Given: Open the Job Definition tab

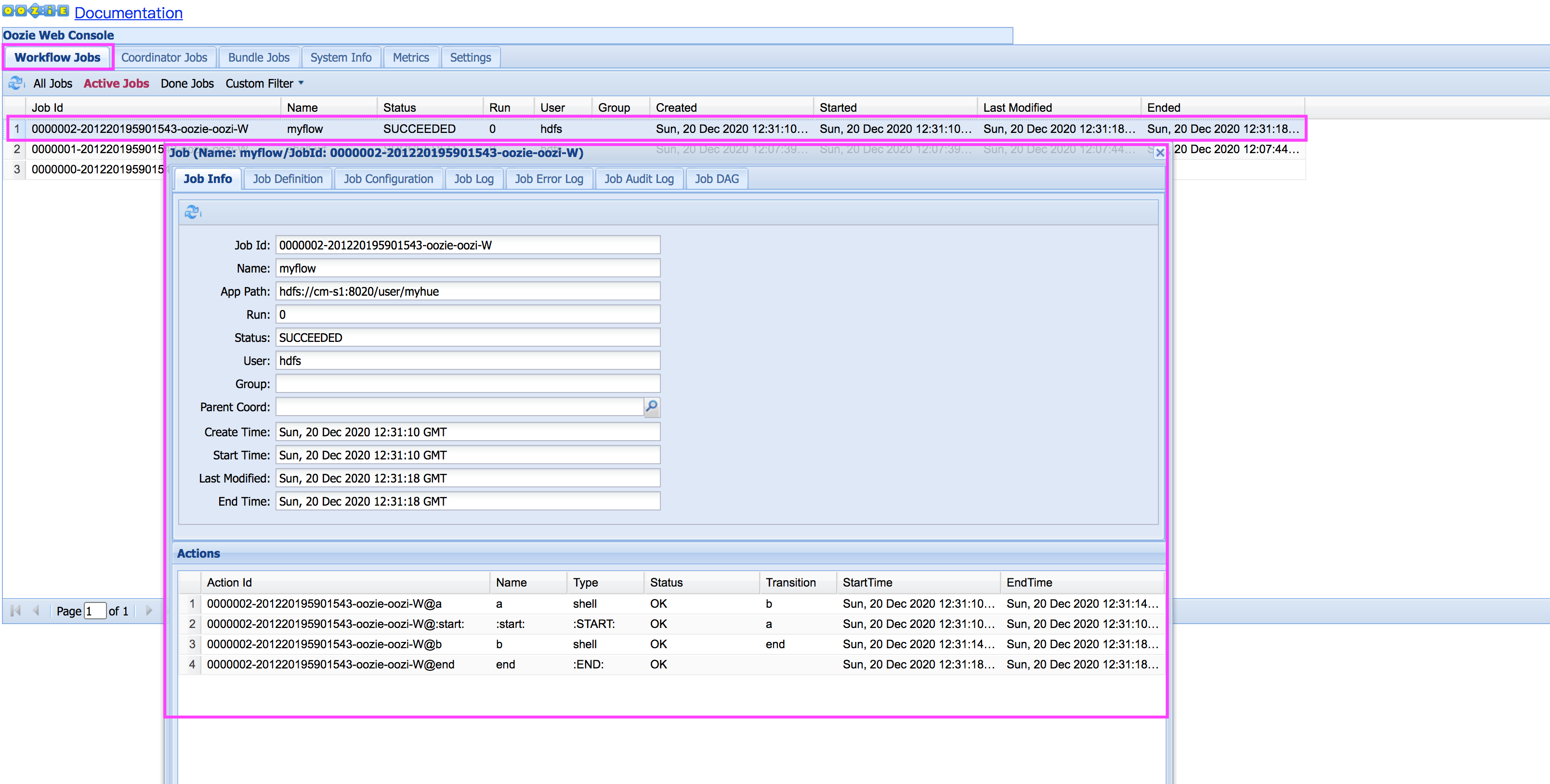Looking at the screenshot, I should coord(288,179).
